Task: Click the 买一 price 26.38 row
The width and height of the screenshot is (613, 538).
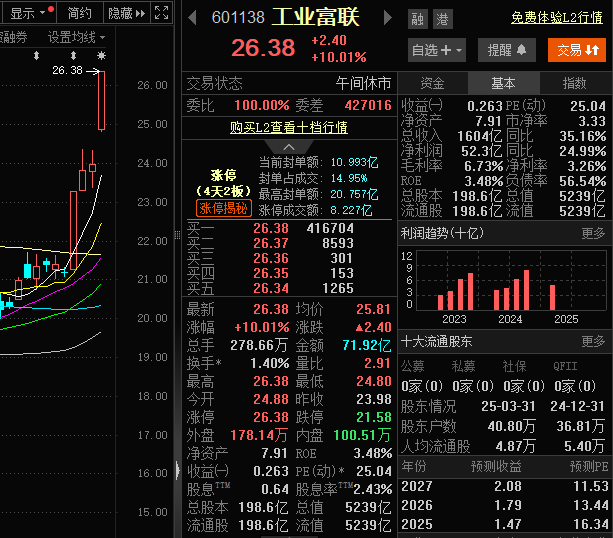Action: pos(289,228)
